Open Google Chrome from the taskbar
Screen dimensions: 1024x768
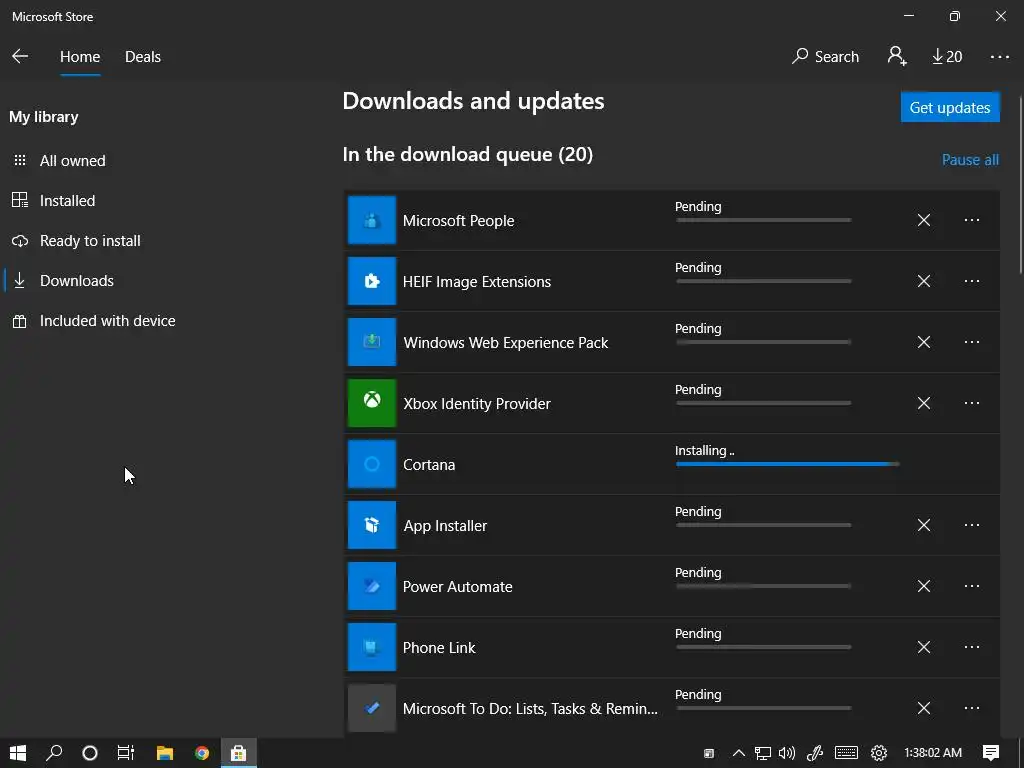tap(202, 753)
